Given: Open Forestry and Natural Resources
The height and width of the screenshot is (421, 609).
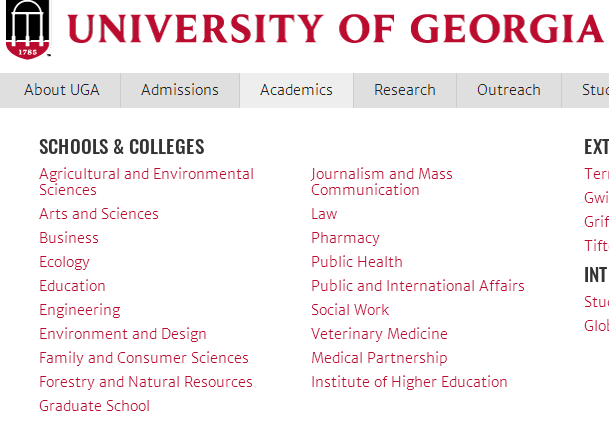Looking at the screenshot, I should point(146,382).
